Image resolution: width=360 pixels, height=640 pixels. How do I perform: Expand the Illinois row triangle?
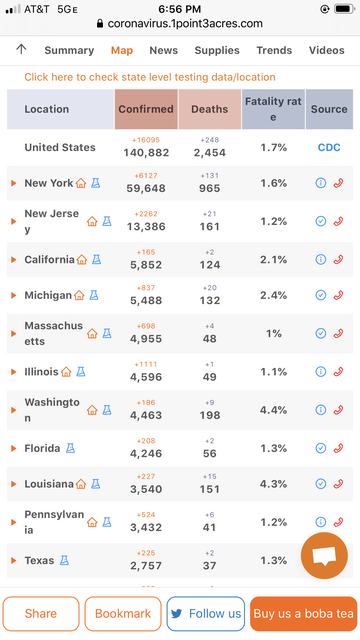[x=13, y=372]
